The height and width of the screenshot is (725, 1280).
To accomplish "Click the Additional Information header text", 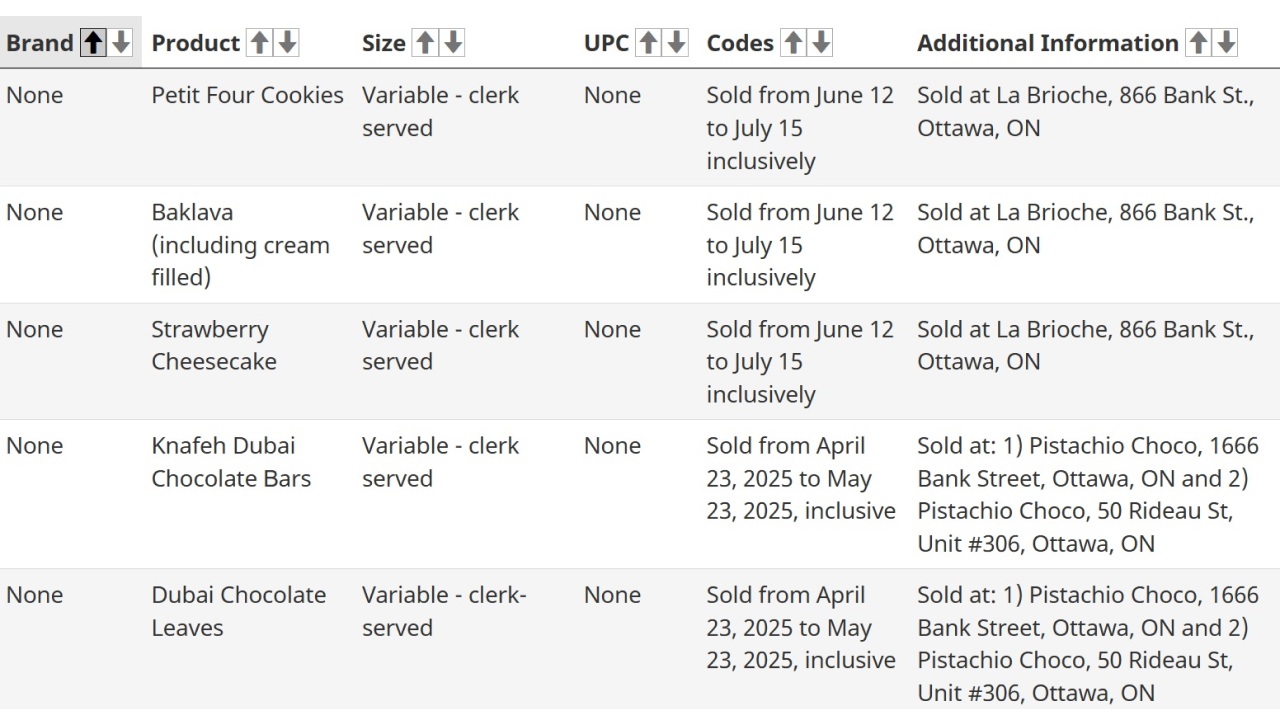I will point(1048,43).
